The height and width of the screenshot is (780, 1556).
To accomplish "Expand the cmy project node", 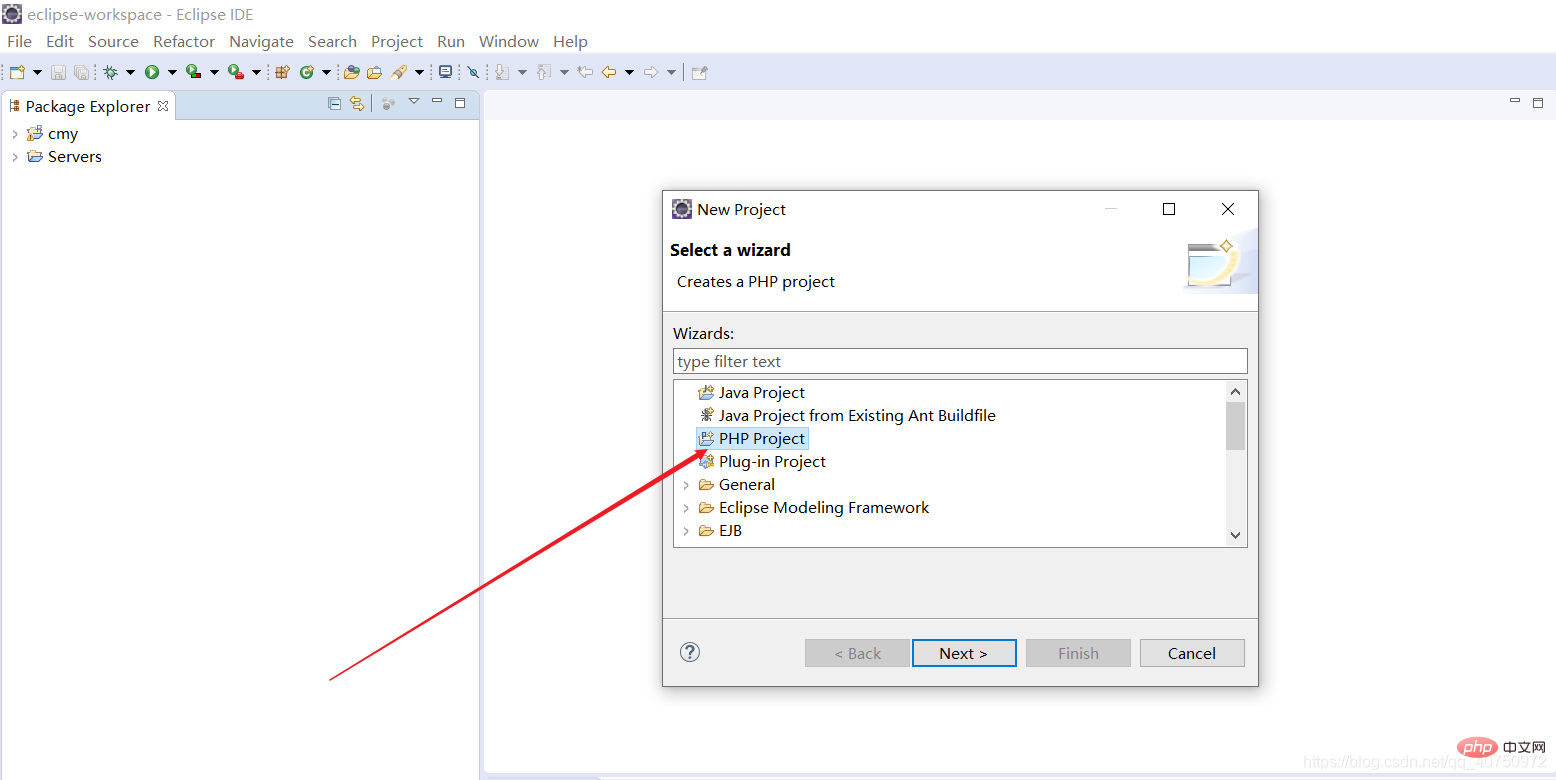I will [x=14, y=134].
